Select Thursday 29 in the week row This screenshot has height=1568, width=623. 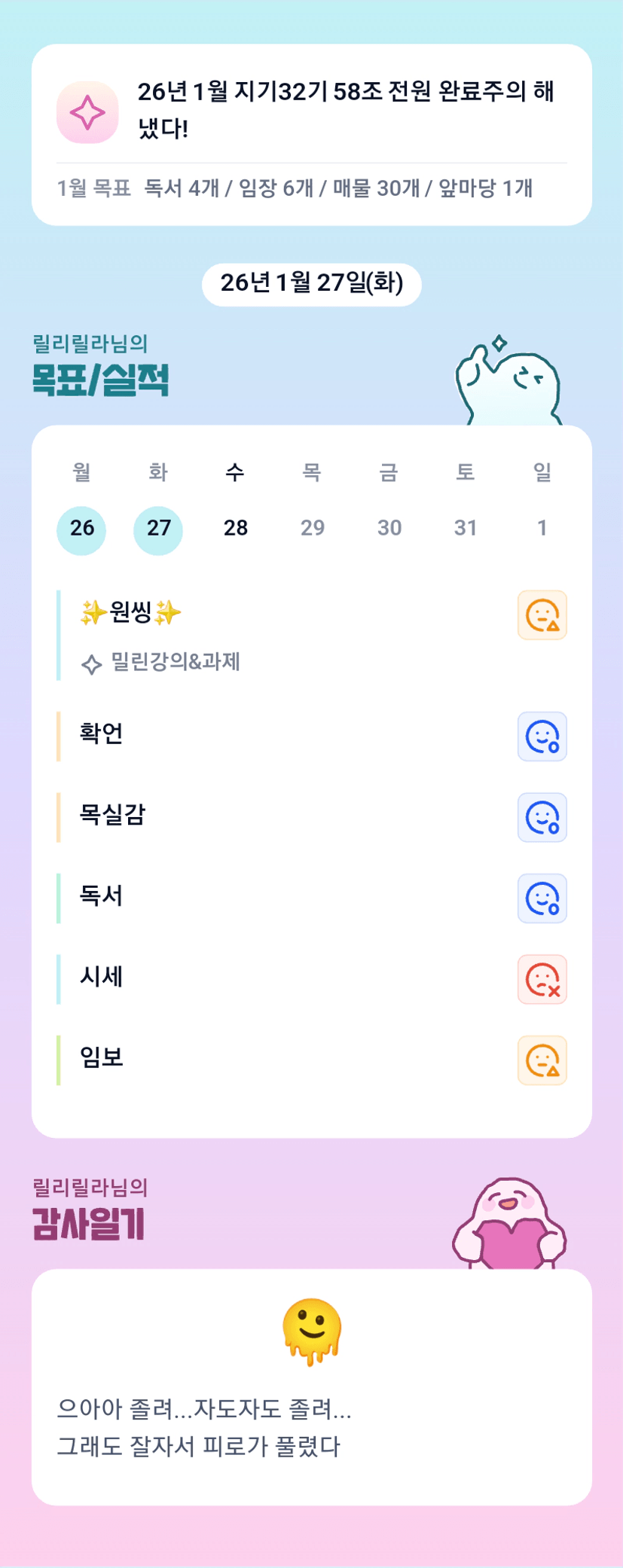tap(312, 529)
